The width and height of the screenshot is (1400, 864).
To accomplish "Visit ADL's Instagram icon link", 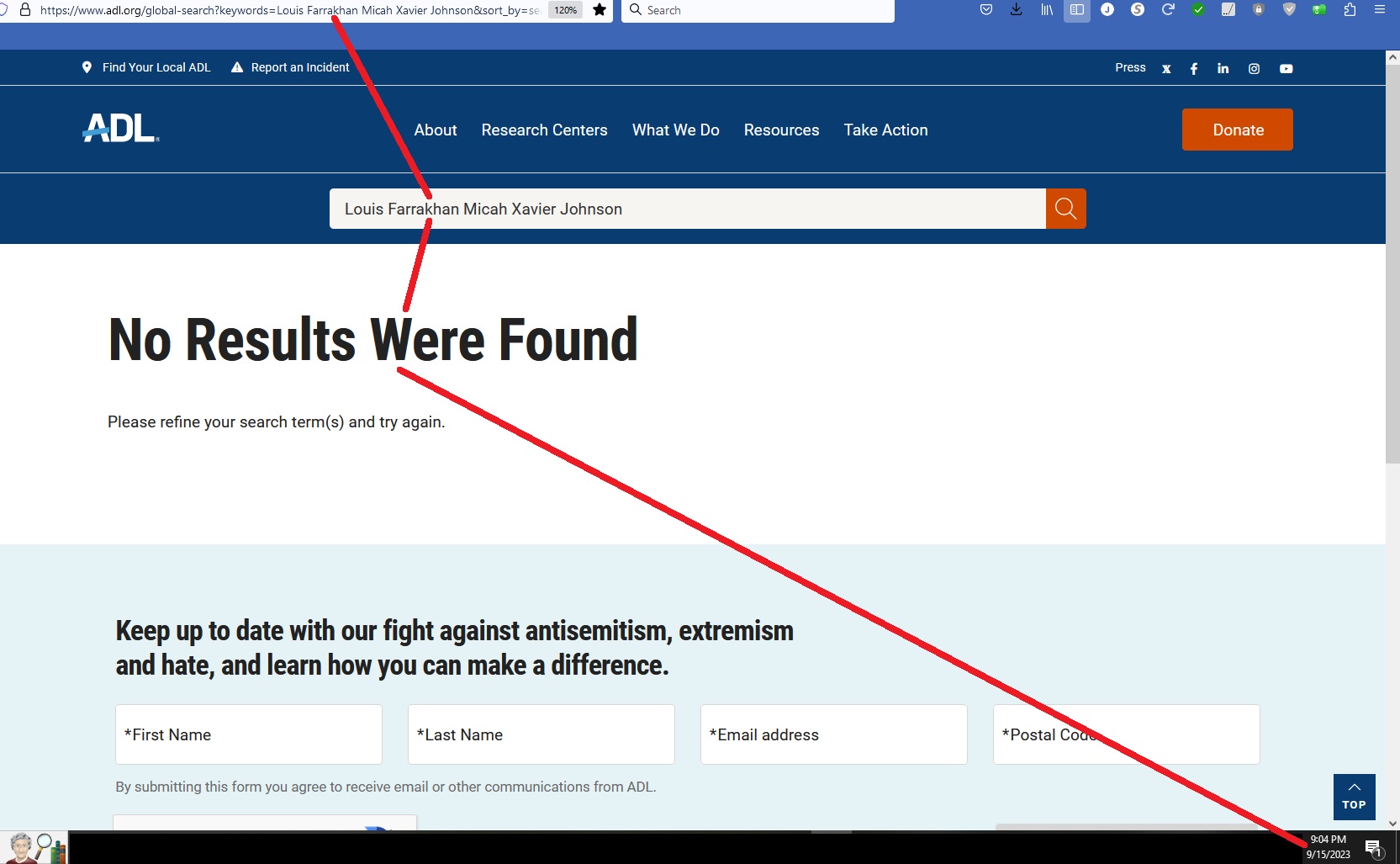I will (x=1254, y=69).
